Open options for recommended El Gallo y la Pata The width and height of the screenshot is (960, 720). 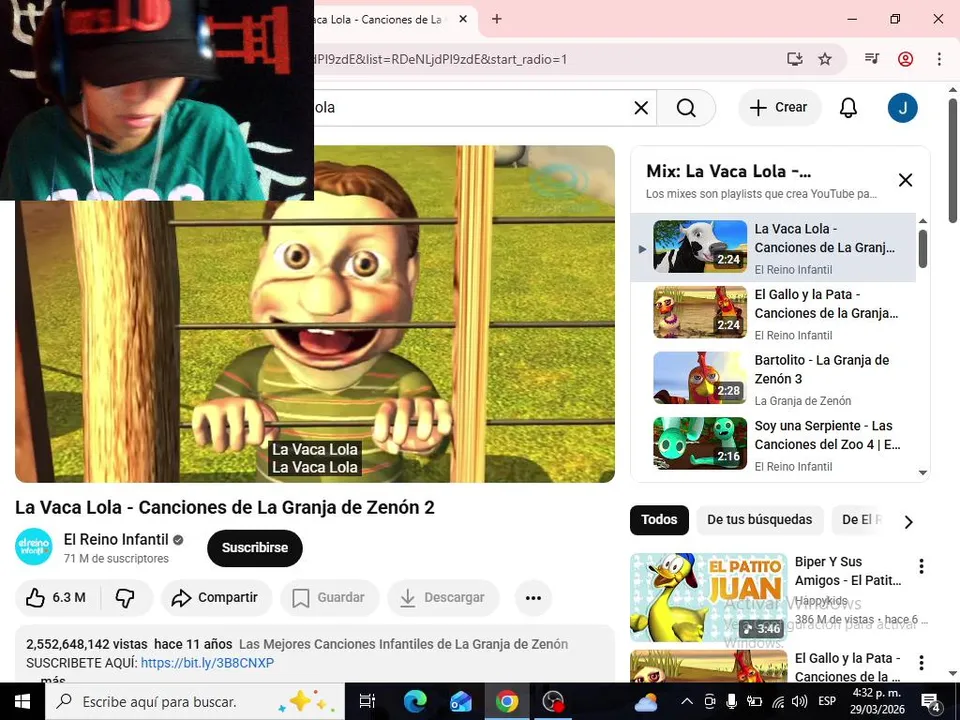click(921, 662)
